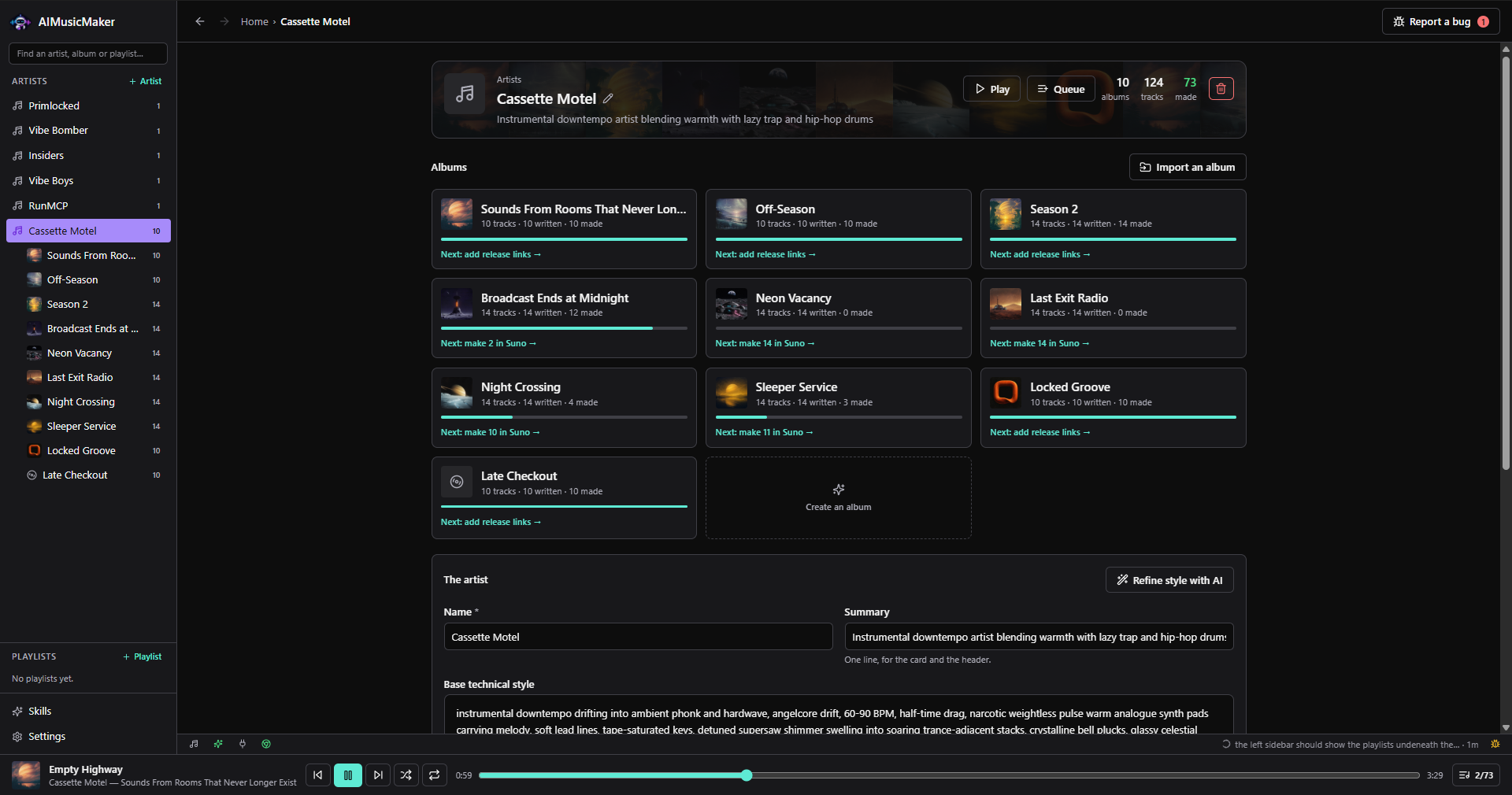Open the Neon Vacancy album card

tap(838, 318)
